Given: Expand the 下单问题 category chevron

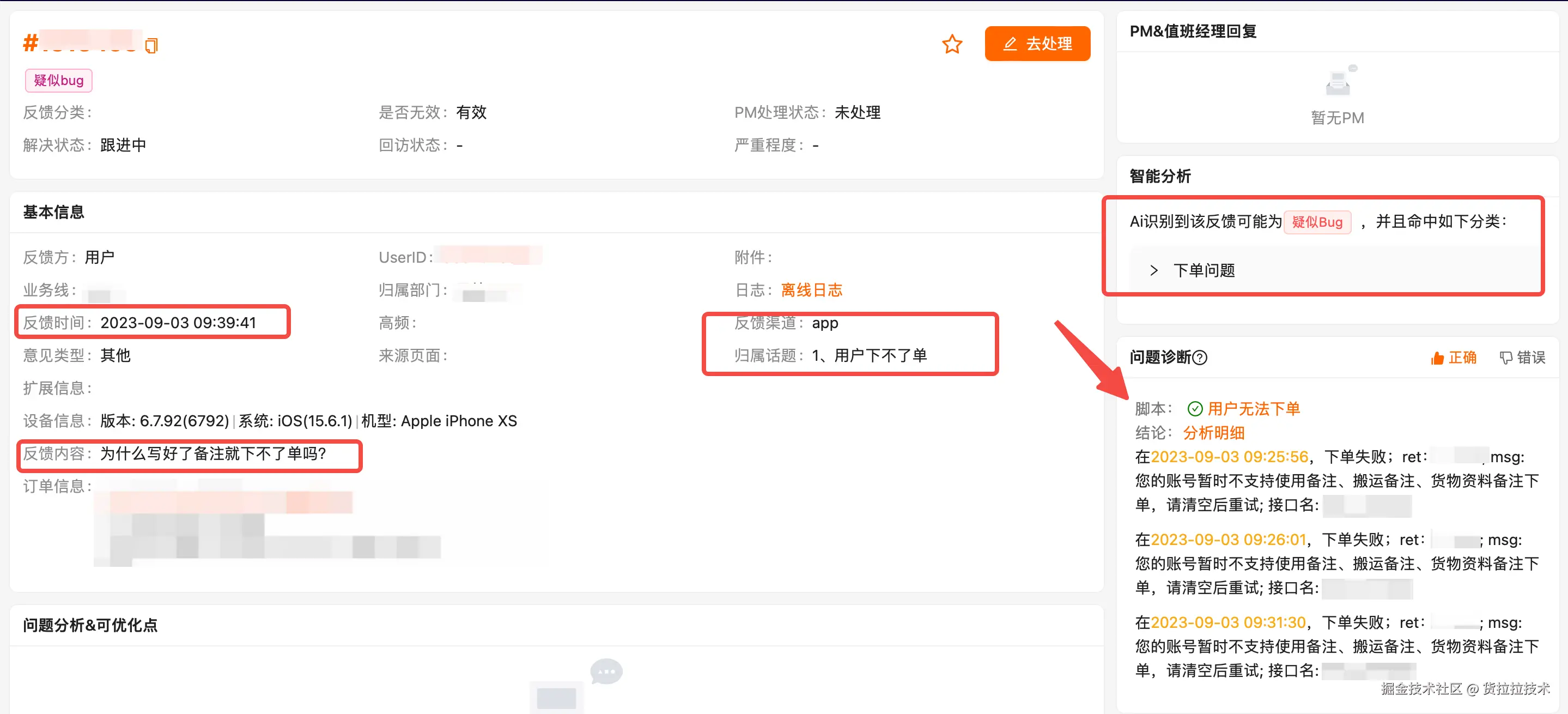Looking at the screenshot, I should 1153,270.
